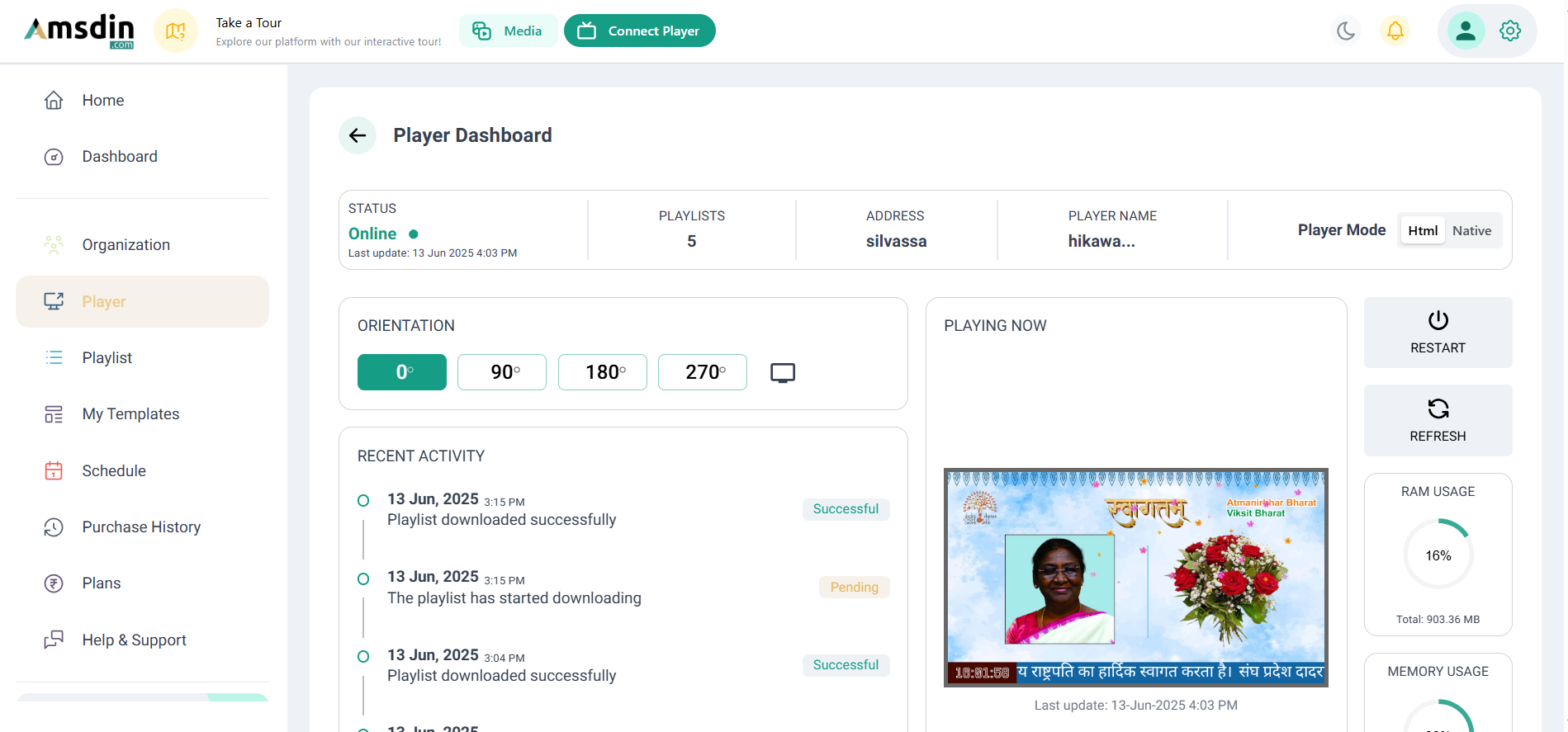Go back using the arrow button
Viewport: 1568px width, 732px height.
point(358,135)
